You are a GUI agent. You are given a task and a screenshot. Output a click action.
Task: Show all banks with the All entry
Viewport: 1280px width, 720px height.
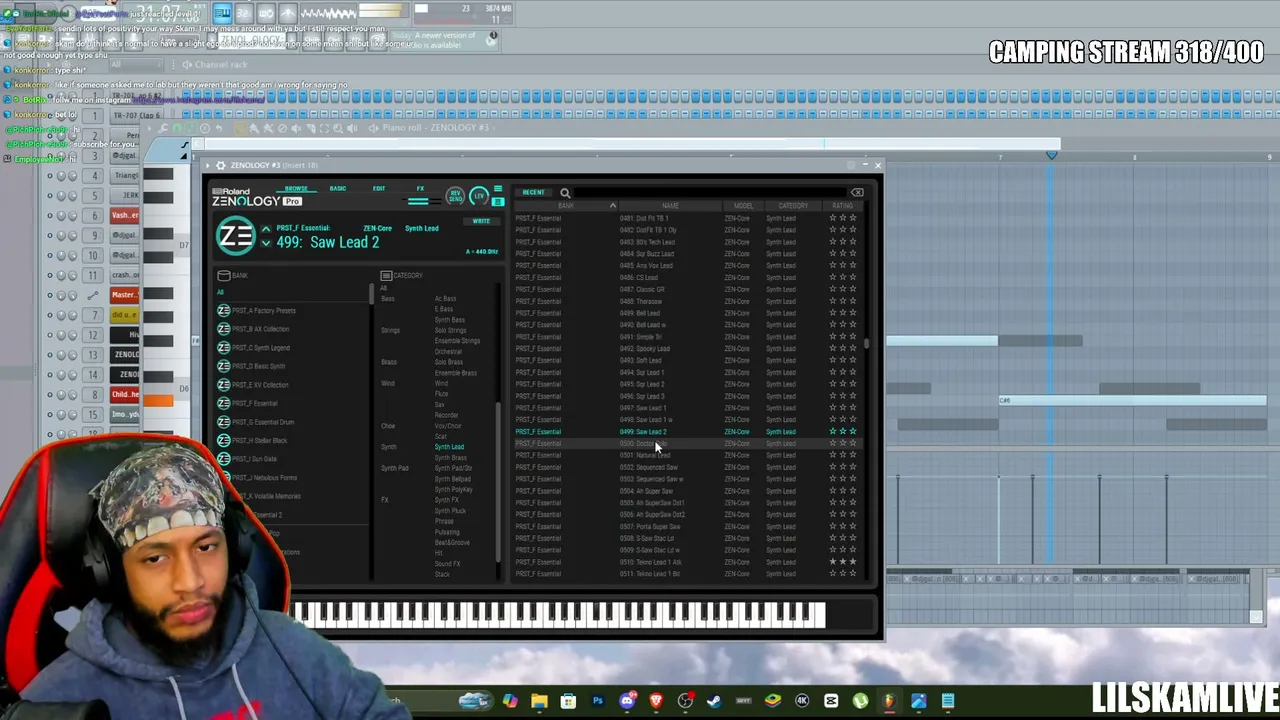coord(221,292)
